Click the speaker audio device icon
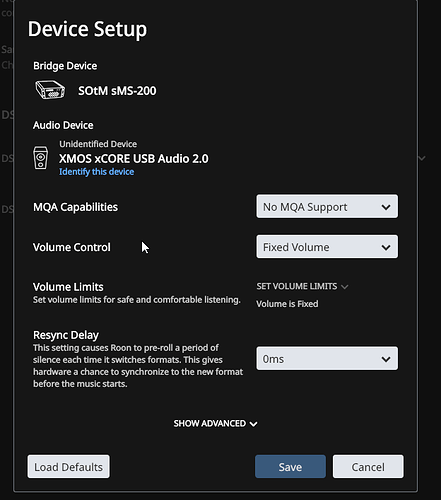The image size is (441, 500). click(41, 158)
